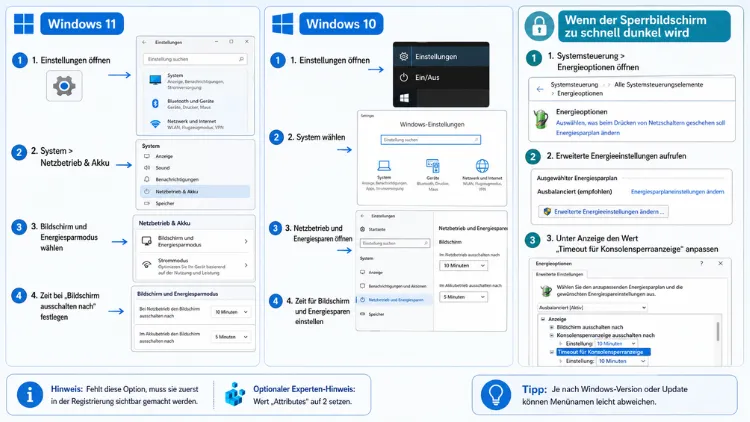Click the Ein/Aus power icon in Start menu

[404, 77]
